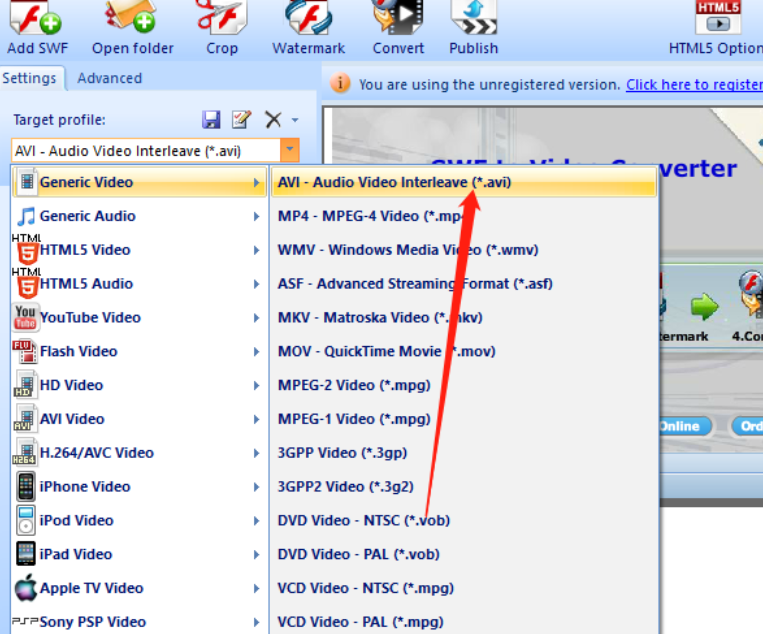Expand submenu arrow beside HD Video
763x634 pixels.
tap(256, 385)
